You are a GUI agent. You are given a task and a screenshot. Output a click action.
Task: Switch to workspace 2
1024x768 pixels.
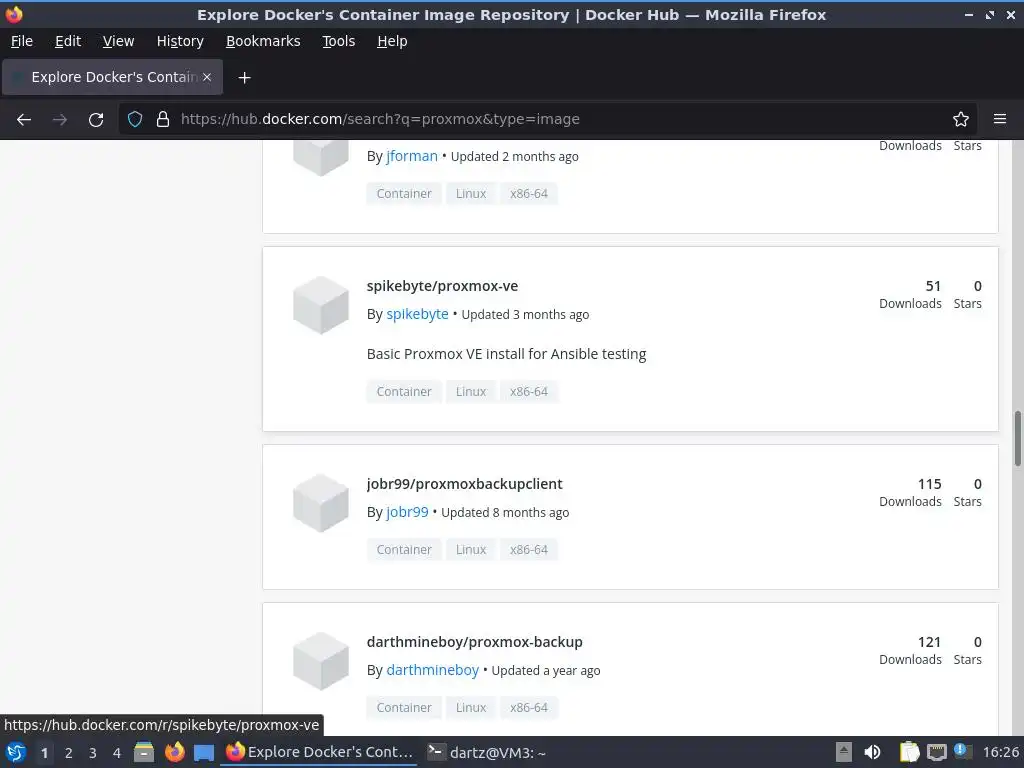click(69, 753)
